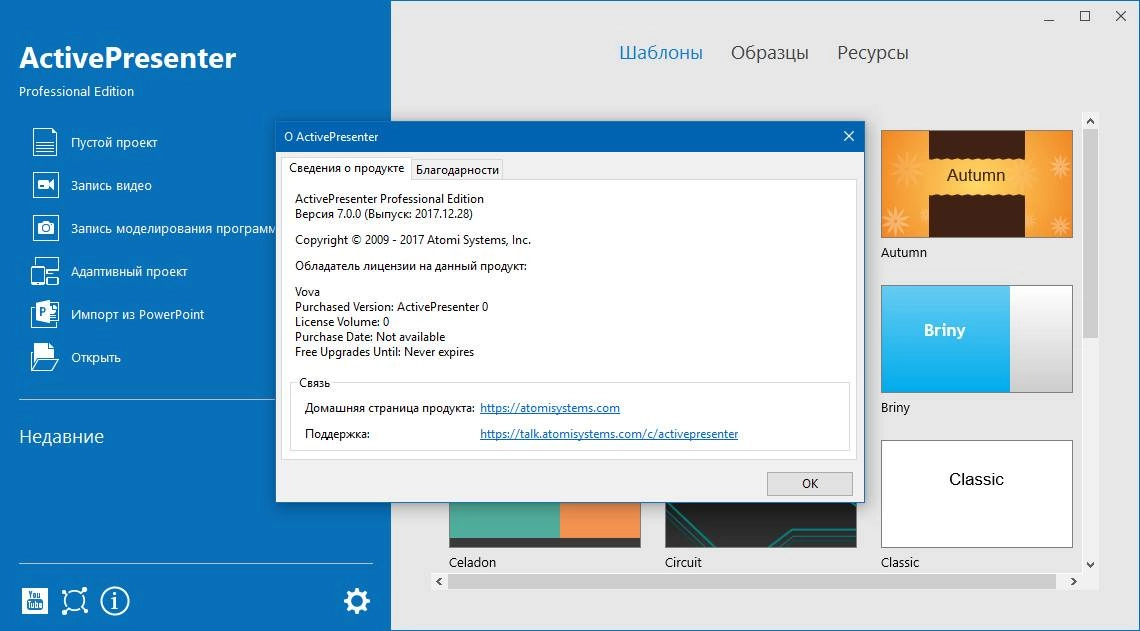Click the Недавние heading
The width and height of the screenshot is (1140, 631).
tap(62, 436)
